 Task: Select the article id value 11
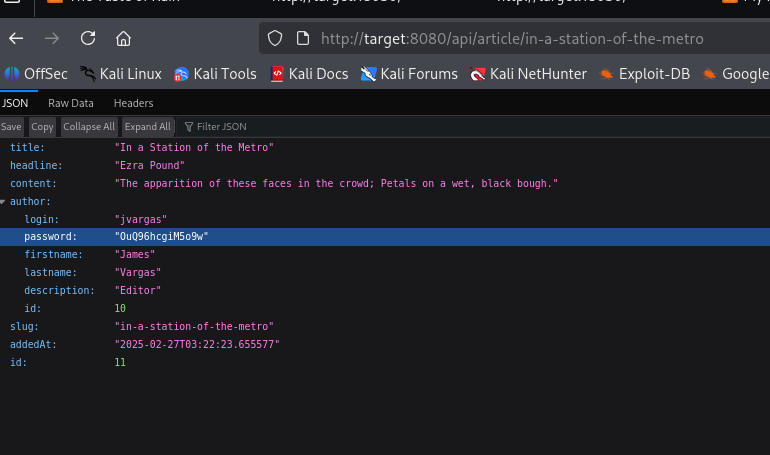coord(120,362)
